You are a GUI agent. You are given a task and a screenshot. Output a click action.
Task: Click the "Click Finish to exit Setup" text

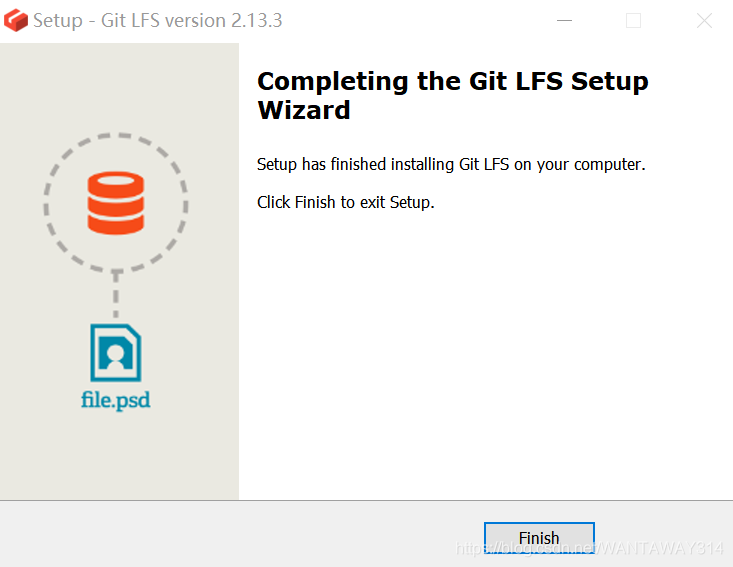[x=345, y=202]
